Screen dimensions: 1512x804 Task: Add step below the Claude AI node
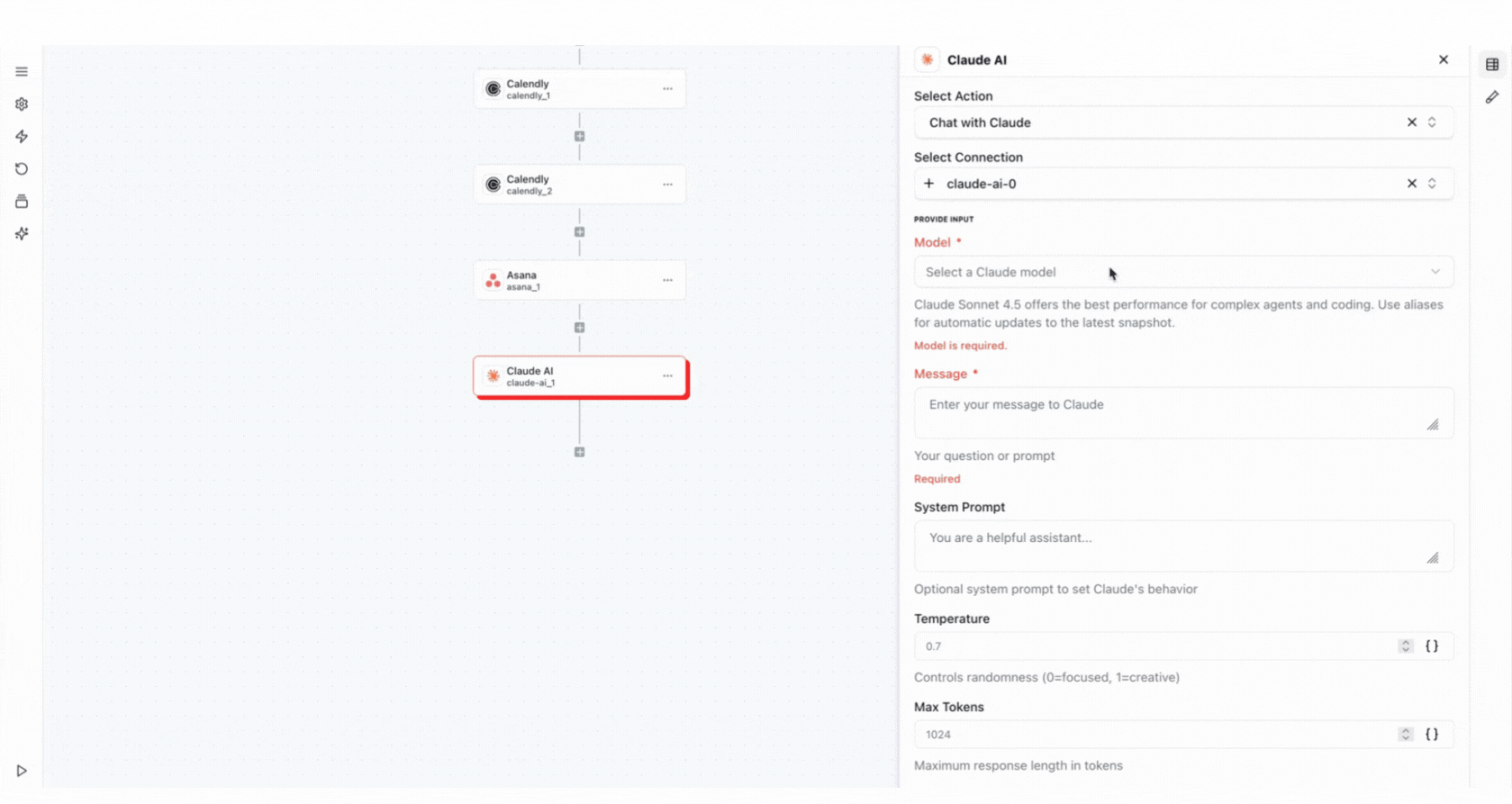click(579, 452)
